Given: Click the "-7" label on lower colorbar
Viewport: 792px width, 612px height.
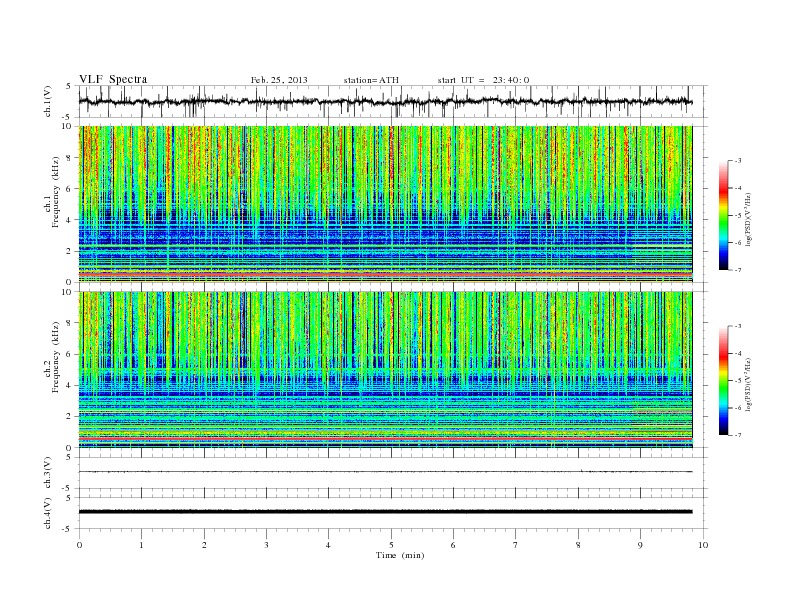Looking at the screenshot, I should pos(738,435).
